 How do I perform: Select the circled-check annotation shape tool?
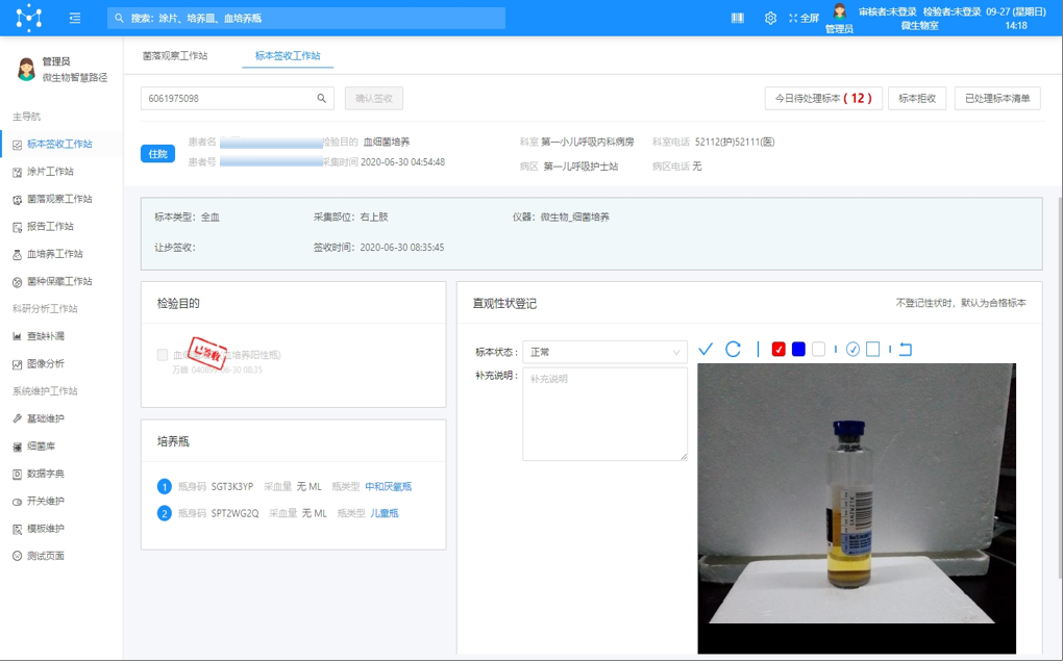(855, 348)
